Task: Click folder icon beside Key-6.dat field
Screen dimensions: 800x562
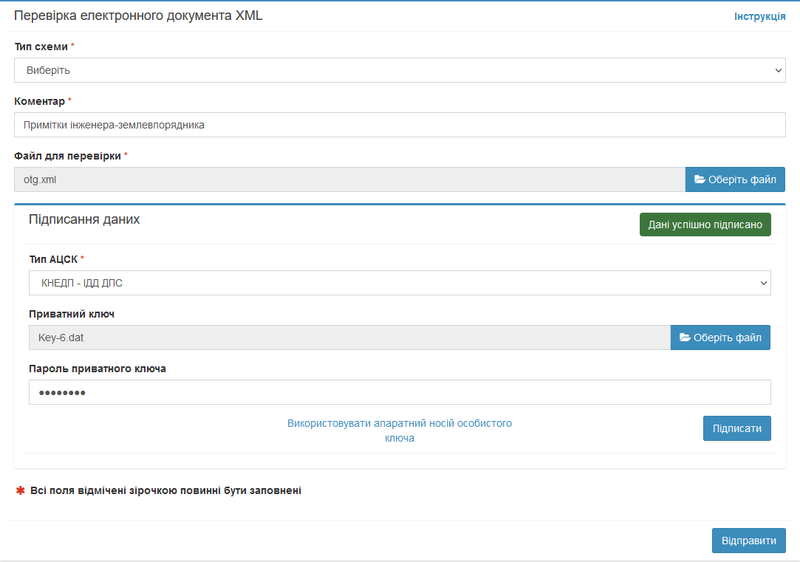Action: click(685, 338)
